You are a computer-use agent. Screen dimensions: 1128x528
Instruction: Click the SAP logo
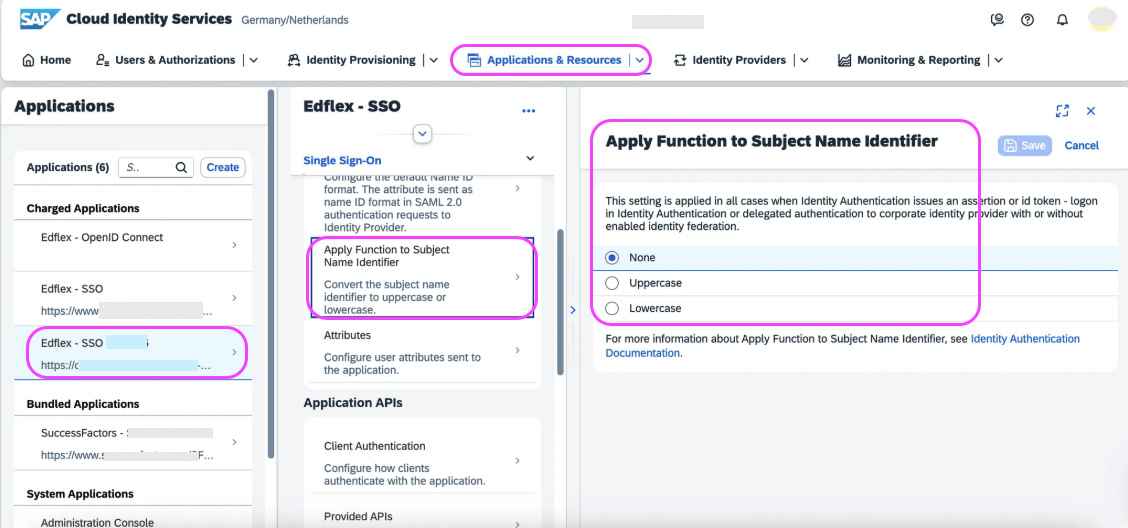[40, 19]
